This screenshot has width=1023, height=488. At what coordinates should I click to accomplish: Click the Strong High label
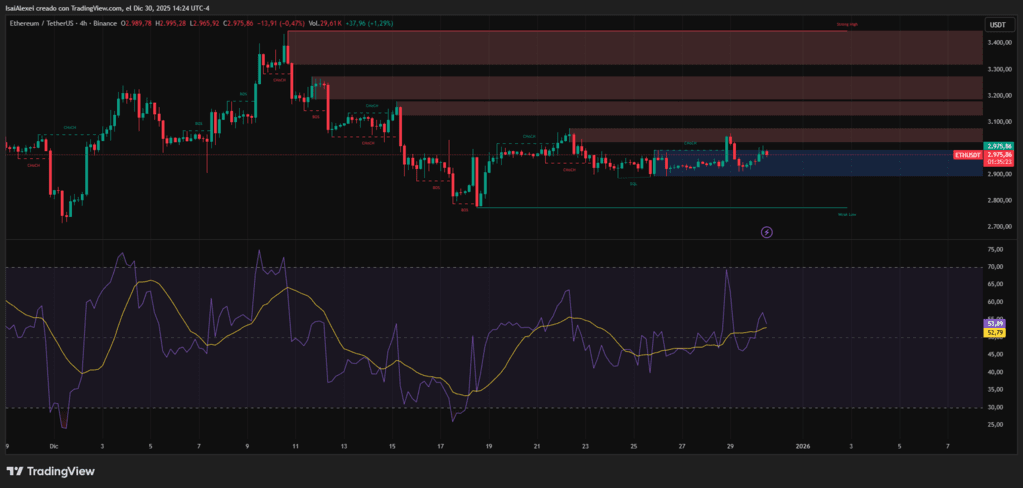pos(847,24)
